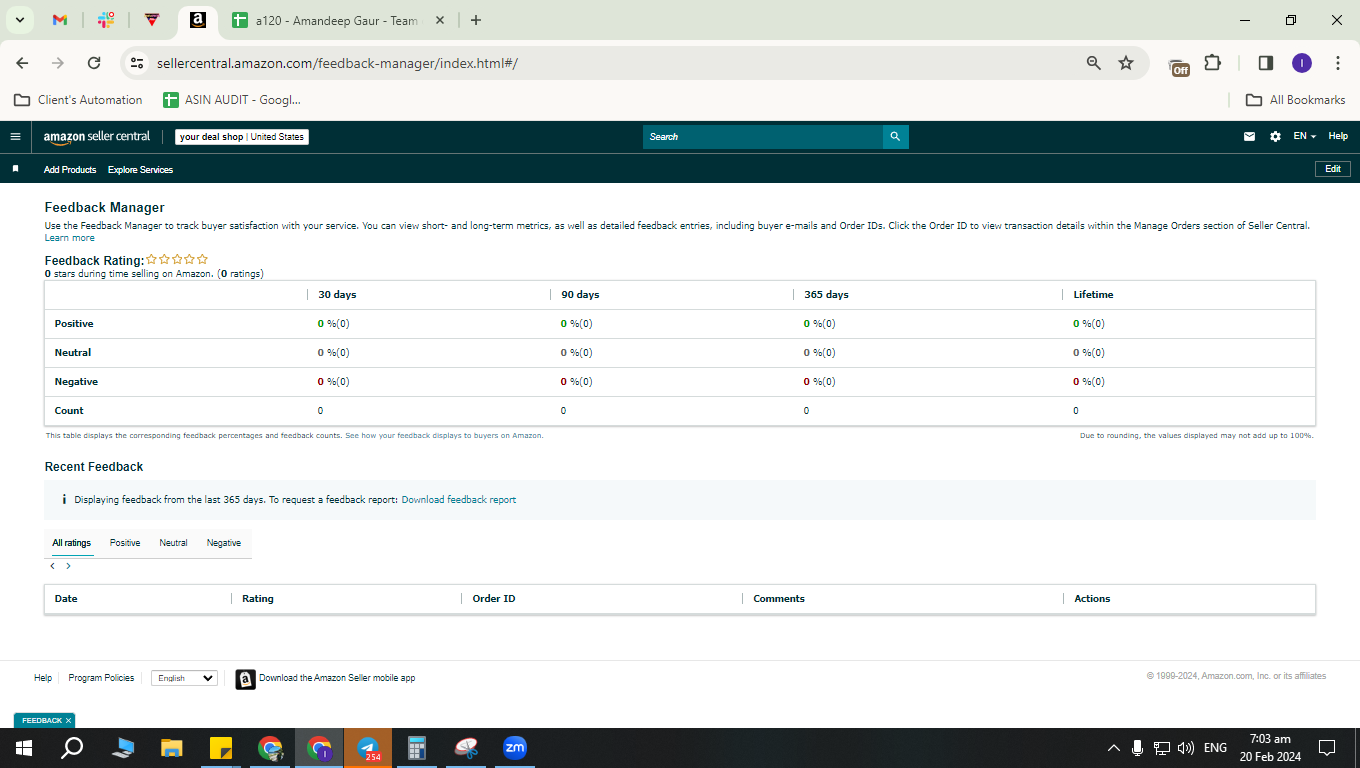Click the extension icon labeled Off
Screen dimensions: 1360x768
click(1179, 65)
